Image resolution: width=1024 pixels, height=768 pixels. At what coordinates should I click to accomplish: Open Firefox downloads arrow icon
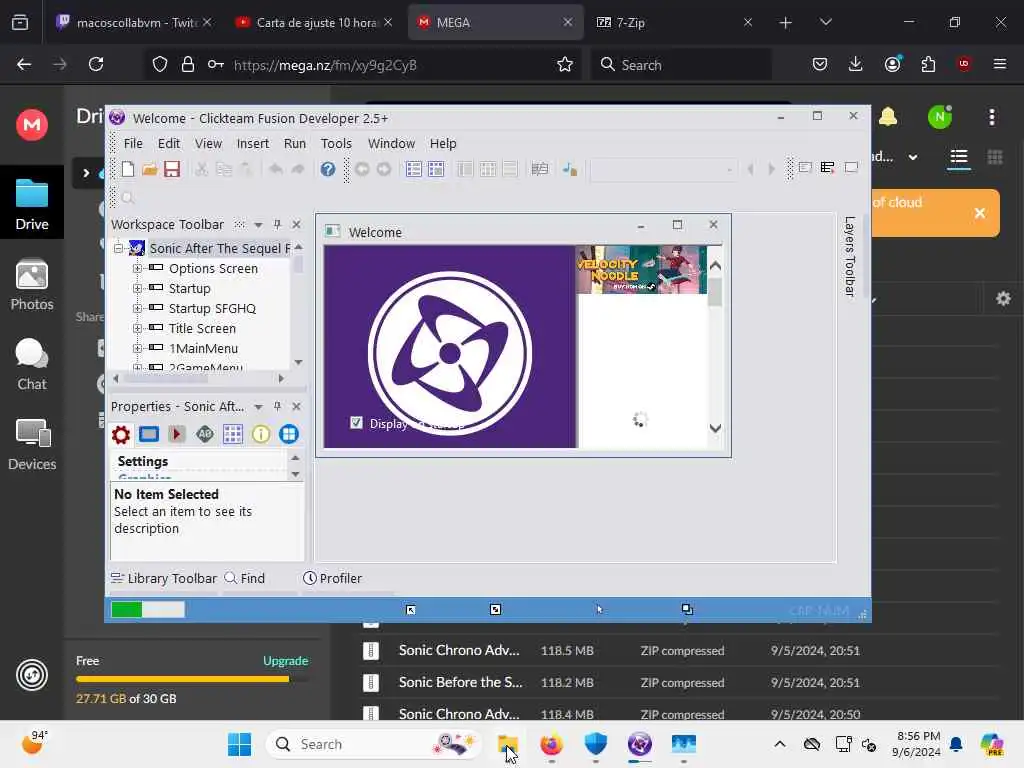click(x=856, y=64)
